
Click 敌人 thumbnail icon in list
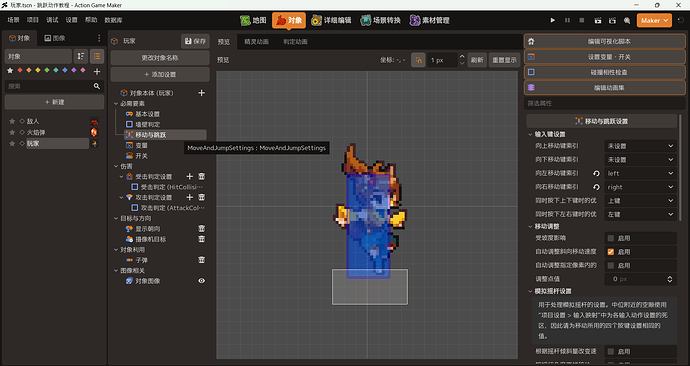(94, 121)
